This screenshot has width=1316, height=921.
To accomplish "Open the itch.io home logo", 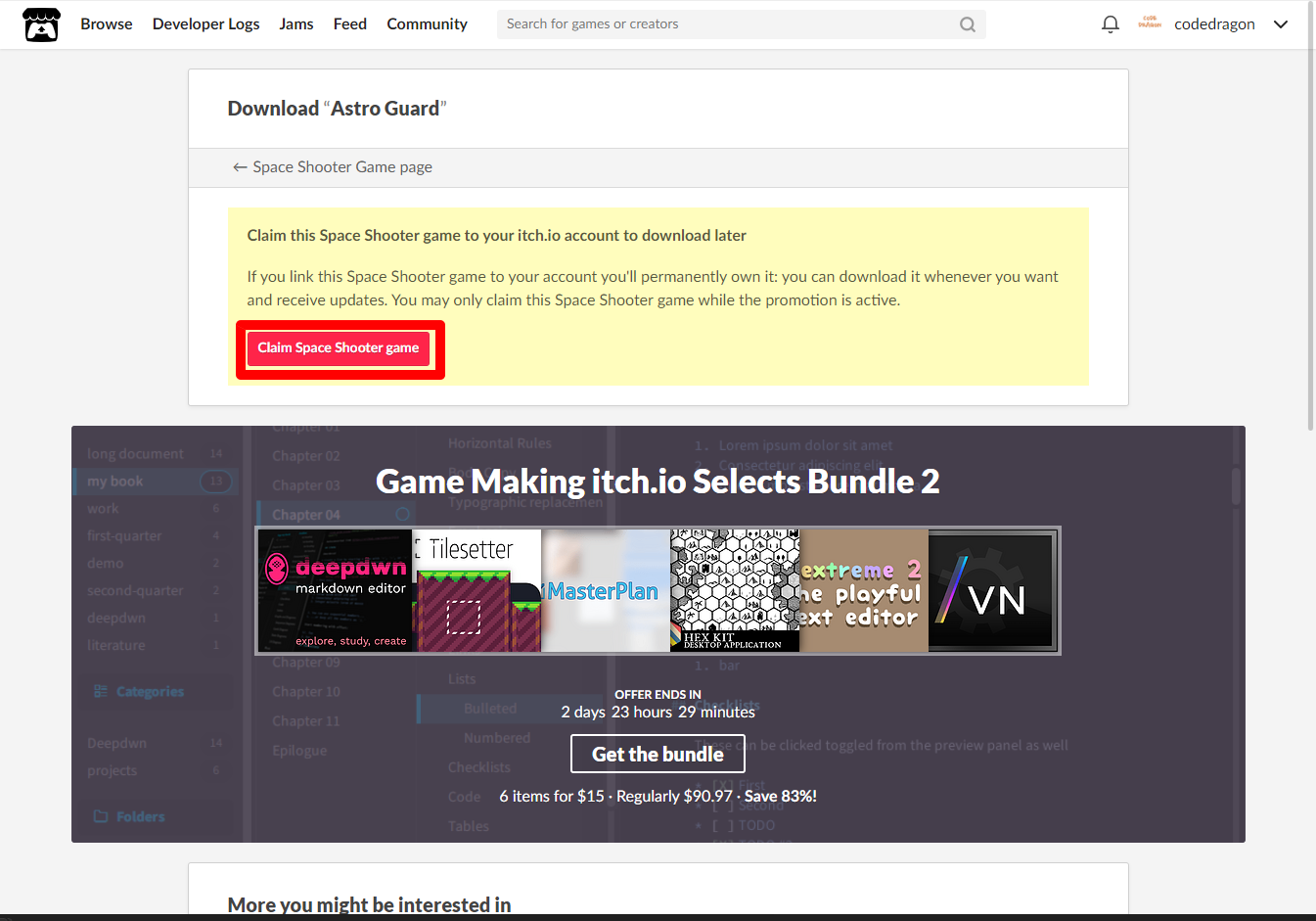I will [41, 24].
